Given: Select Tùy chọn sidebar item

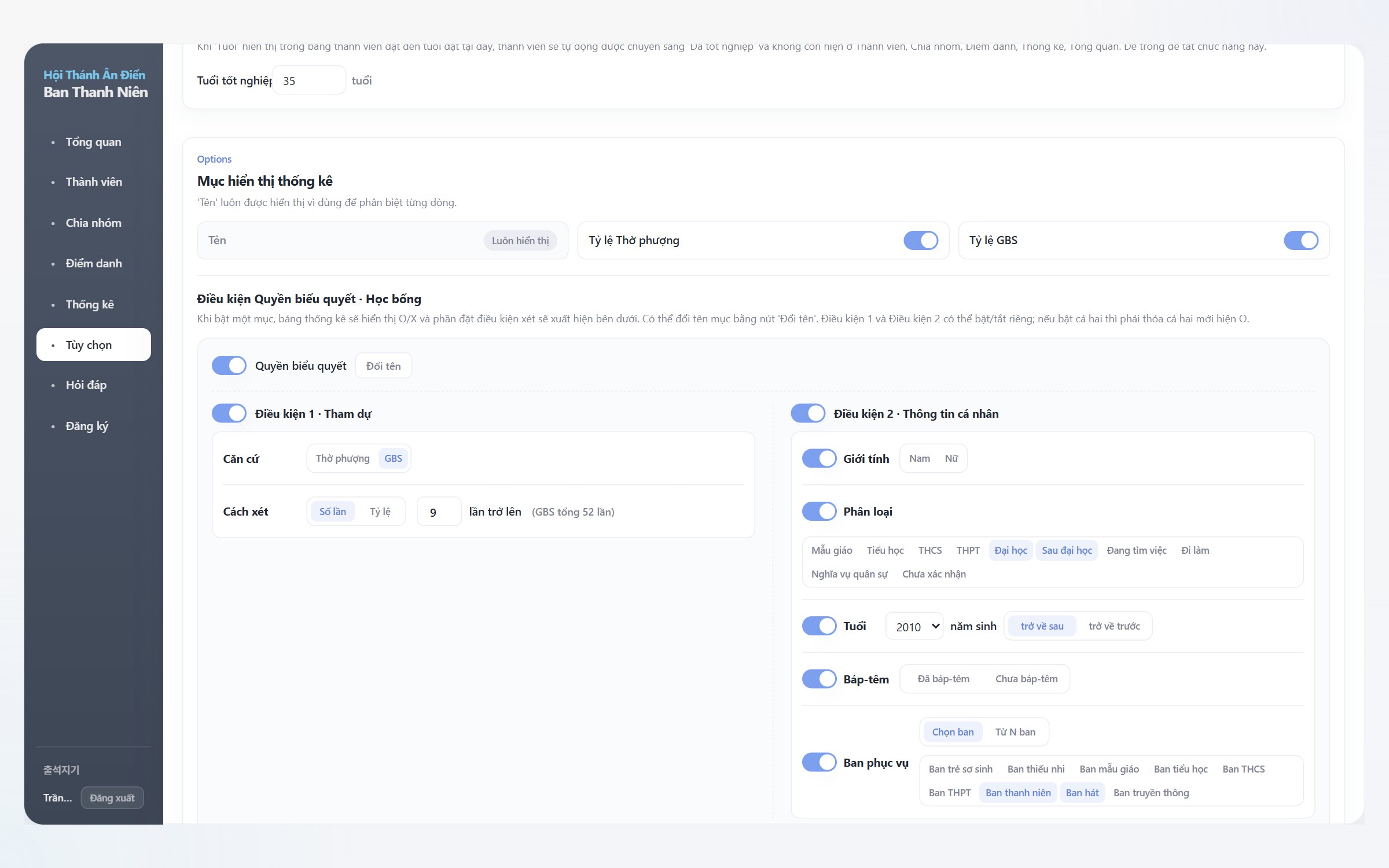Looking at the screenshot, I should (x=94, y=345).
